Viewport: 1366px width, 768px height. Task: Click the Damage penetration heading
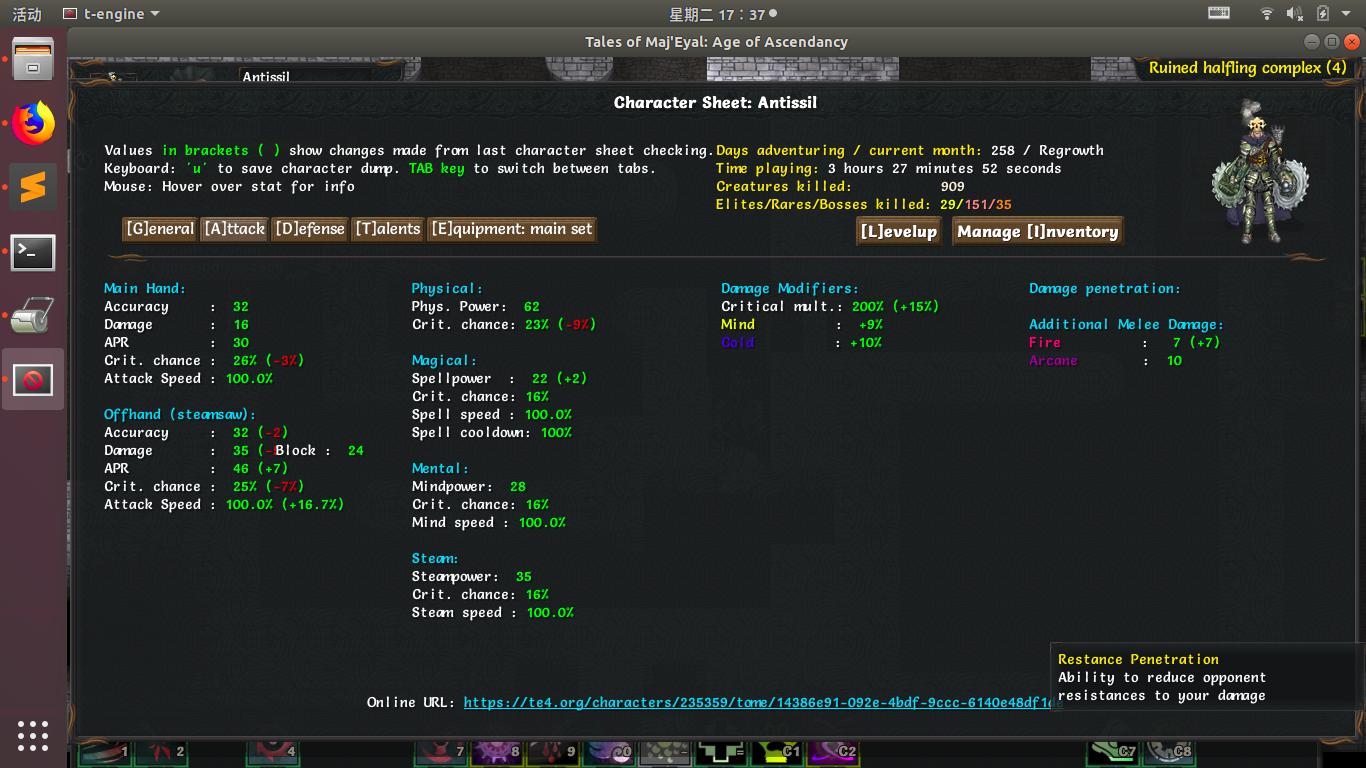1105,289
